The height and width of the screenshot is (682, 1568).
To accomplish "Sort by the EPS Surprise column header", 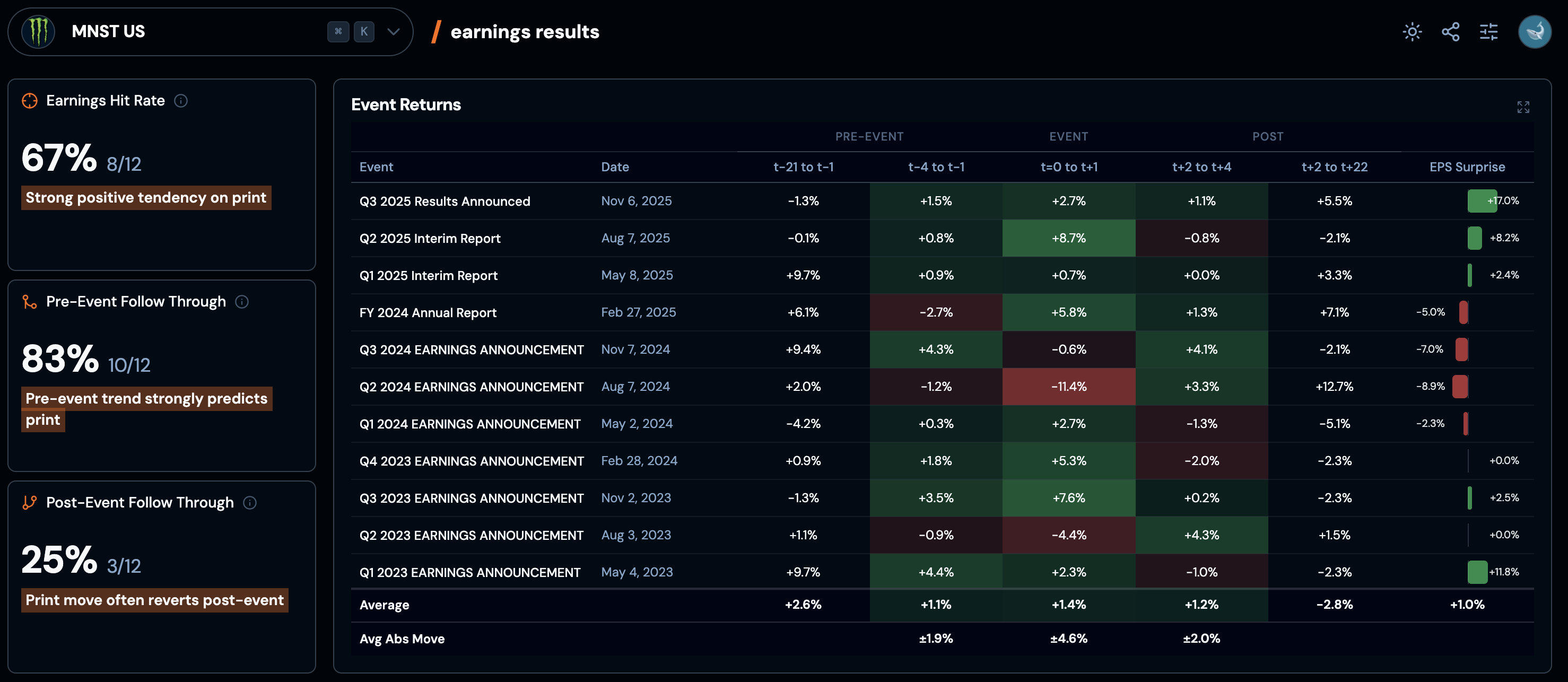I will [1467, 167].
